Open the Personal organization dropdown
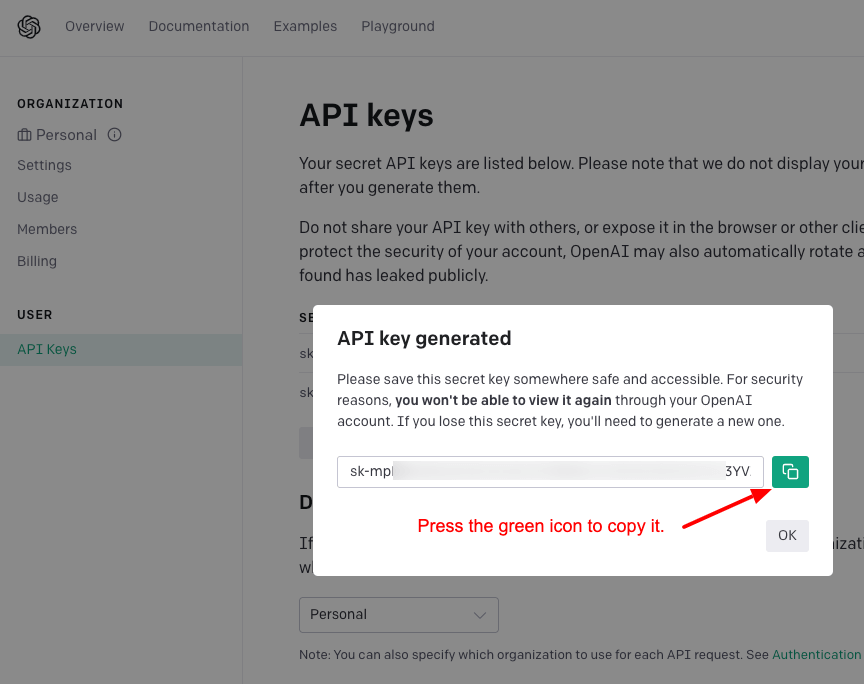 (x=398, y=615)
